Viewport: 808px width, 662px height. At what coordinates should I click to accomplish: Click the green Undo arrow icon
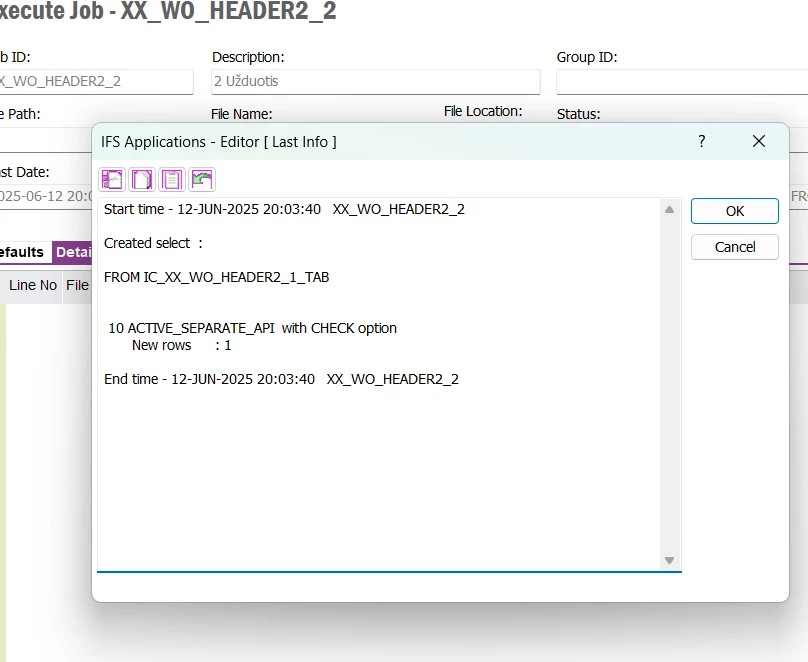pos(201,179)
